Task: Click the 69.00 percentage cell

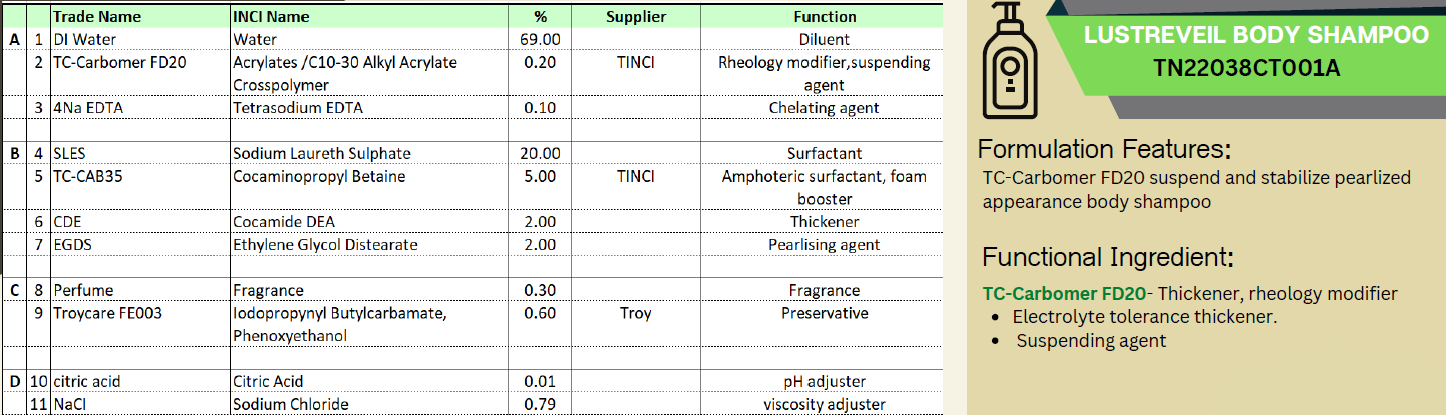Action: pos(540,39)
